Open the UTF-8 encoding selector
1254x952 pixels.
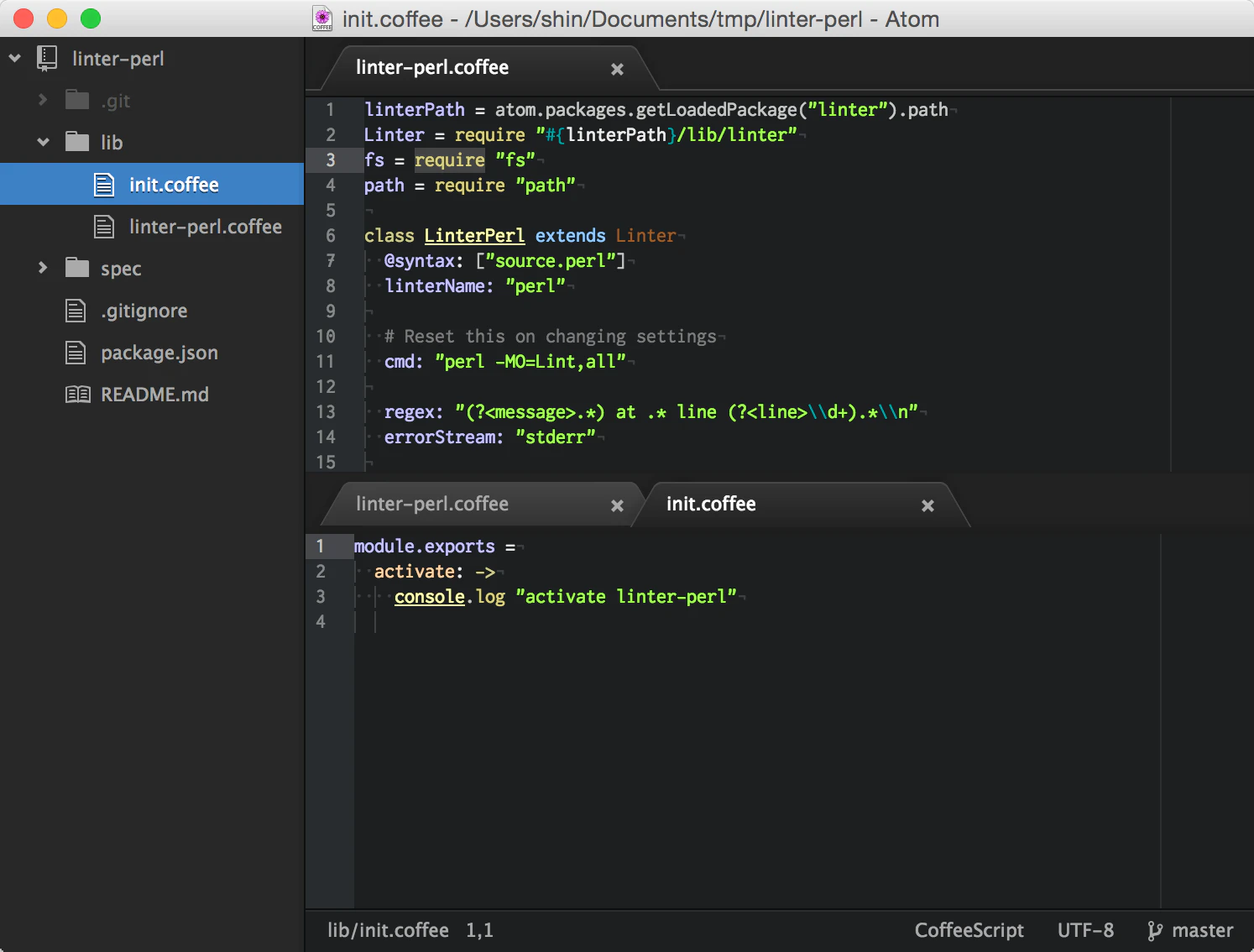[x=1085, y=930]
